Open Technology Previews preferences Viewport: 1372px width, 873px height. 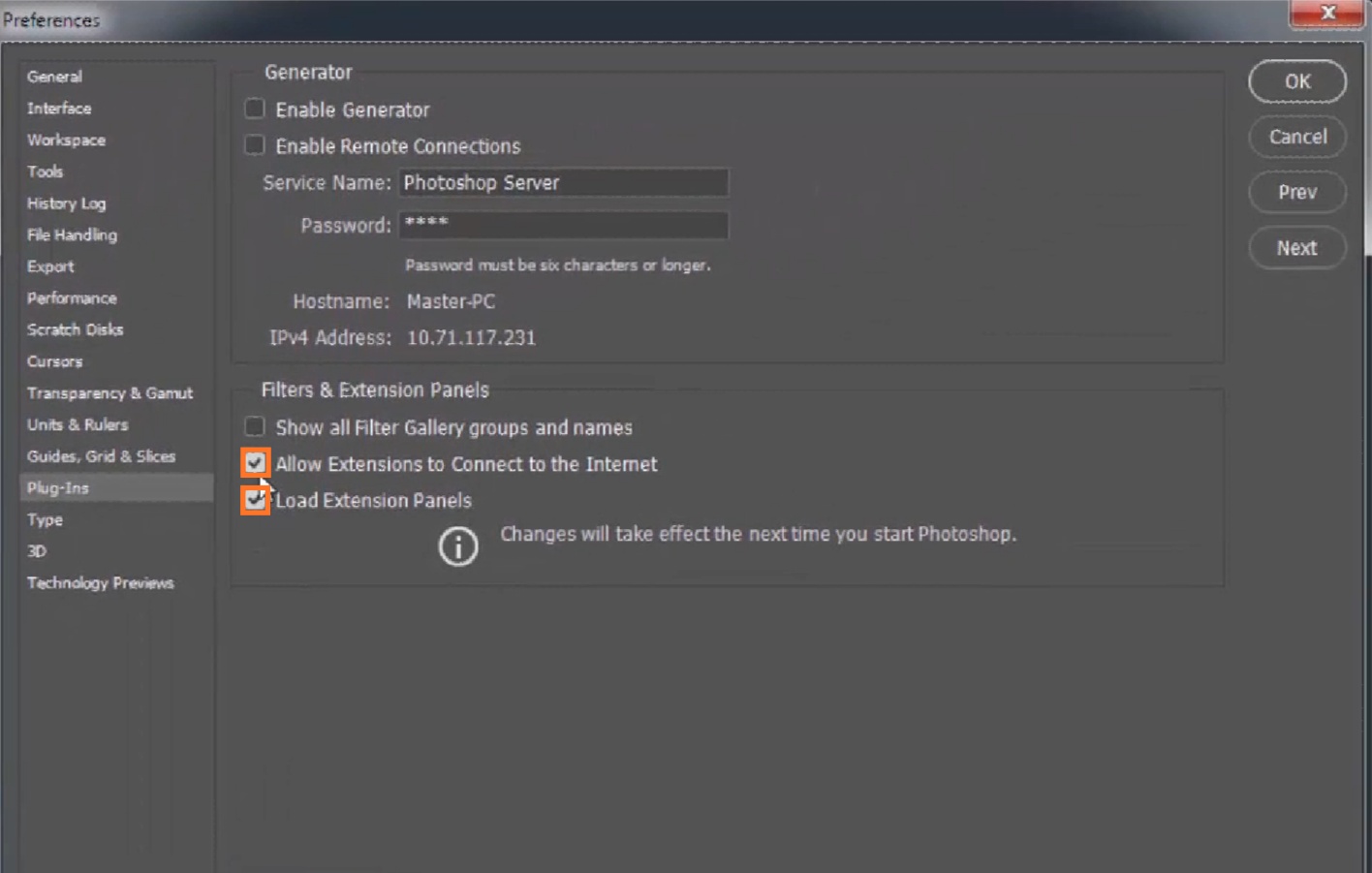pos(100,583)
